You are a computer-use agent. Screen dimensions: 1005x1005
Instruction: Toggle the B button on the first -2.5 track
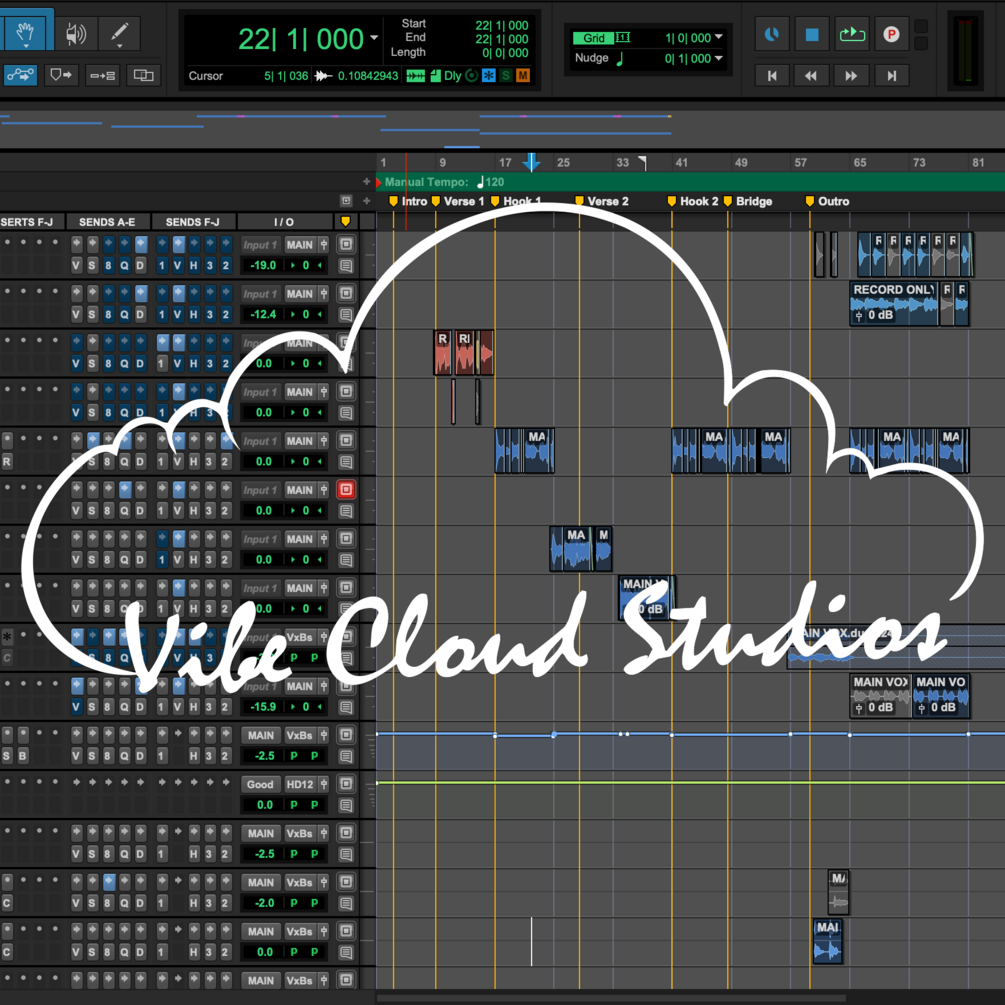pyautogui.click(x=22, y=756)
